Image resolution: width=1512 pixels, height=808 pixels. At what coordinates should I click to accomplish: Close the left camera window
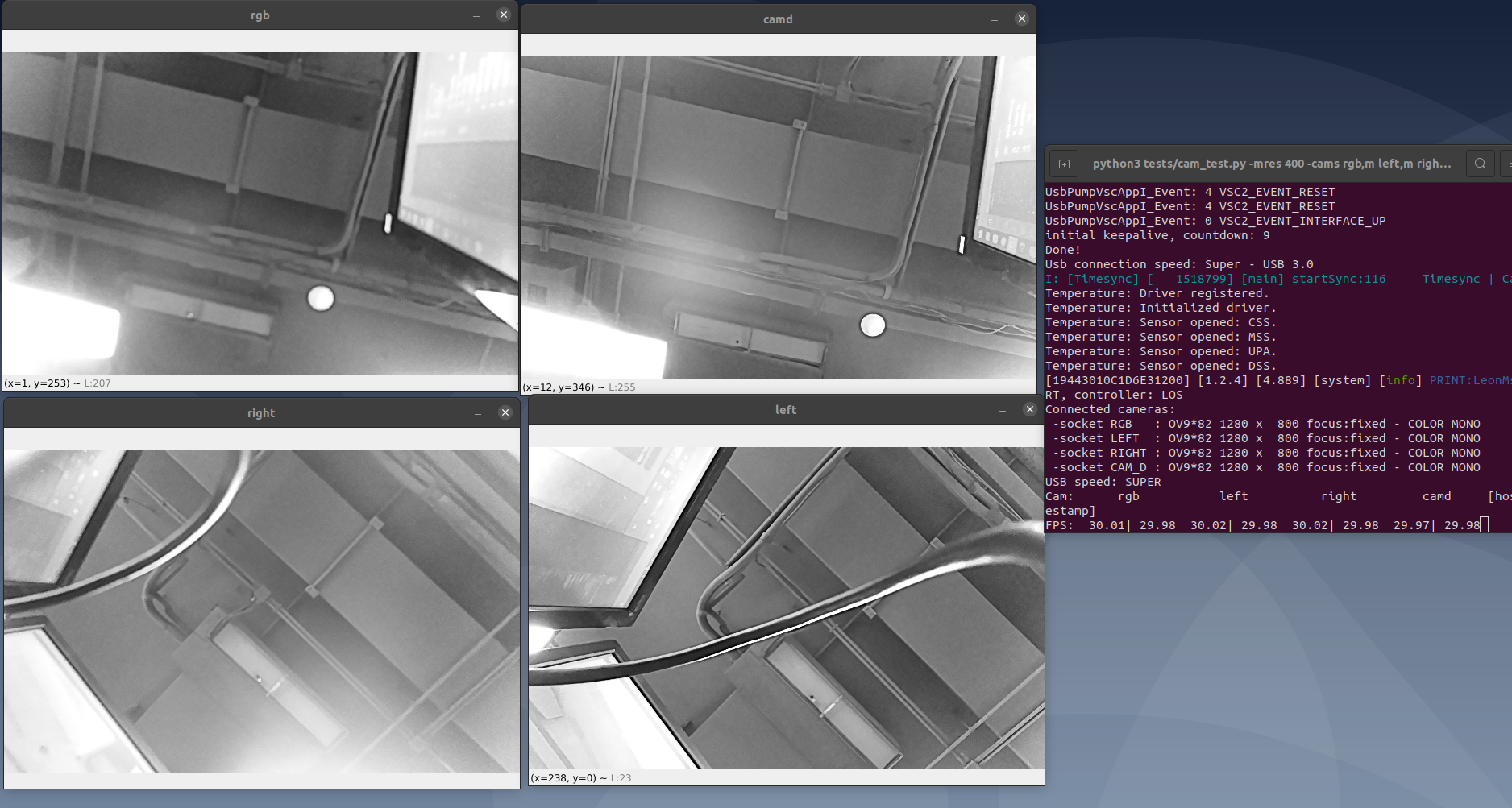1029,409
